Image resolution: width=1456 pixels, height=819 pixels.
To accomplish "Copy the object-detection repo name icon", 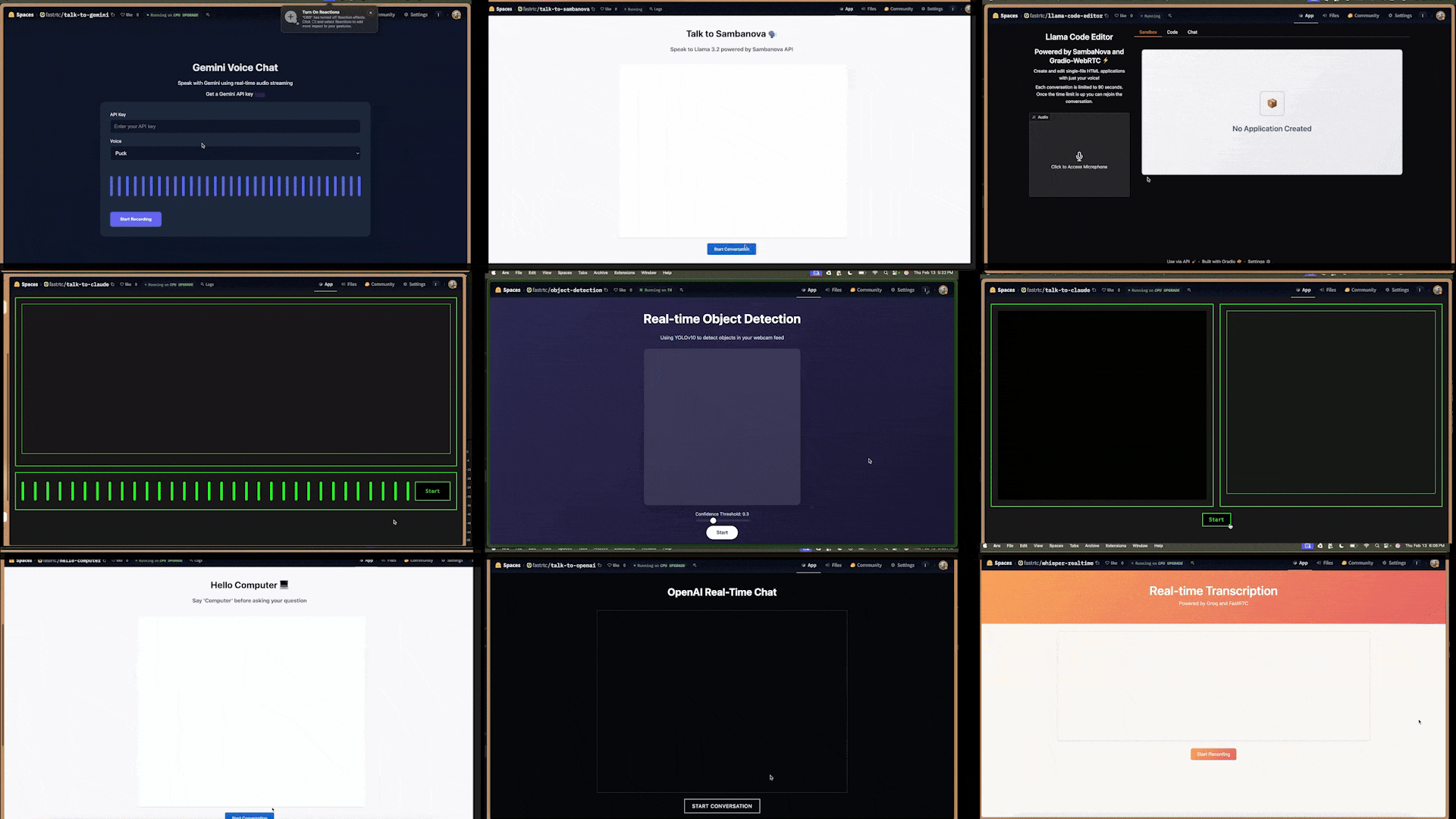I will tap(606, 290).
